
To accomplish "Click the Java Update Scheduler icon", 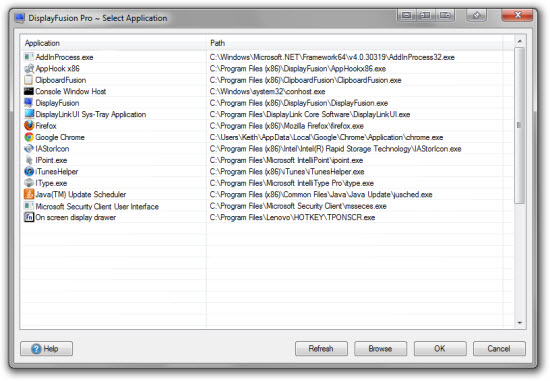I will [29, 194].
